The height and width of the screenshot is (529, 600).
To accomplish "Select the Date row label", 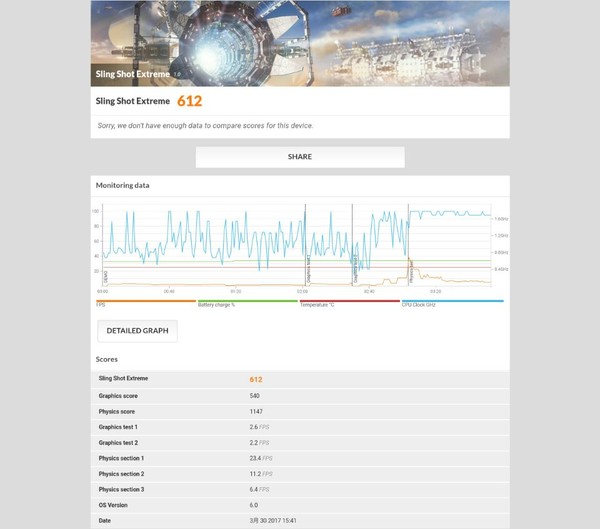I will point(104,521).
